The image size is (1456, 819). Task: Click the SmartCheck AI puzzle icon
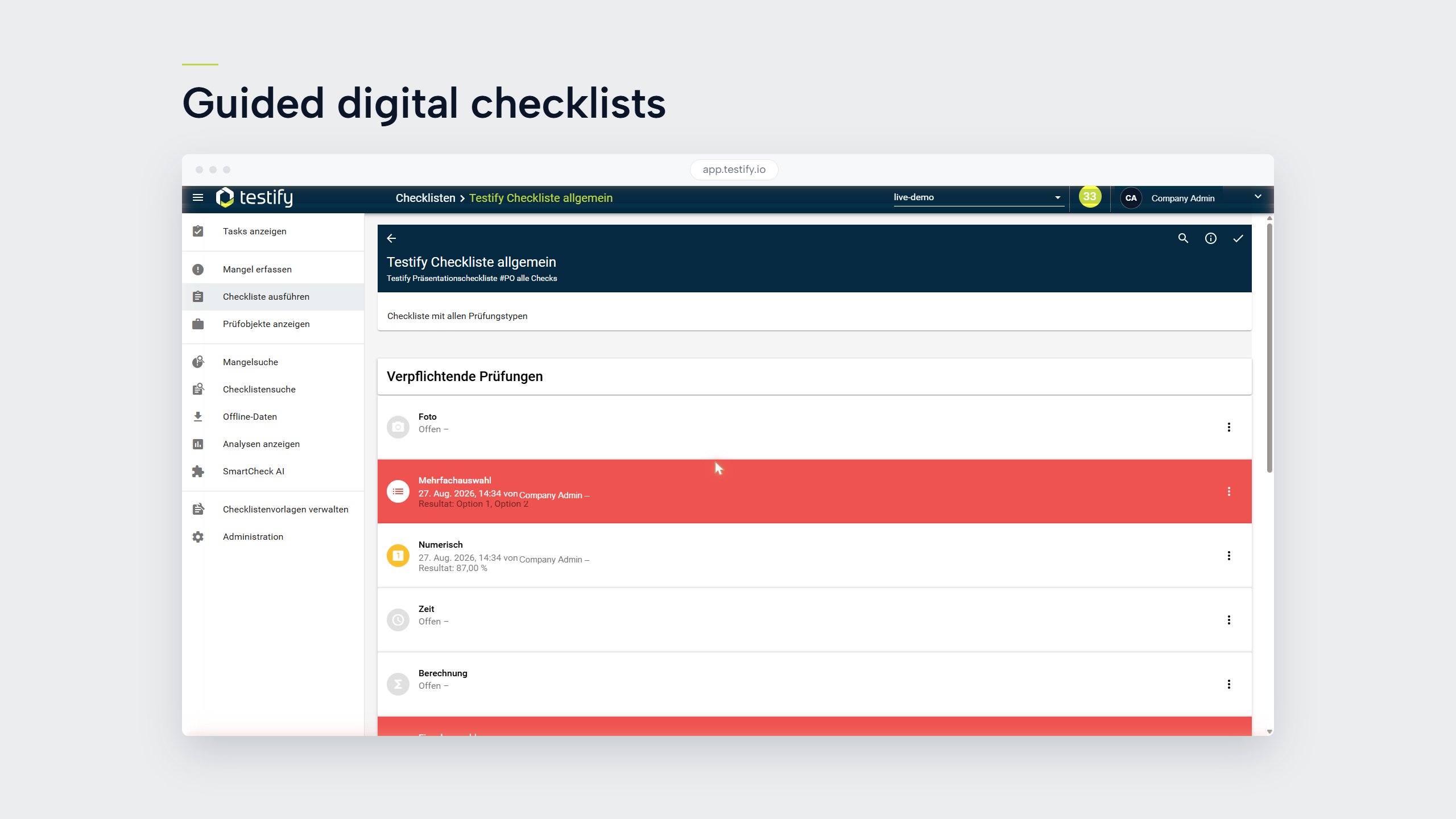(x=198, y=471)
